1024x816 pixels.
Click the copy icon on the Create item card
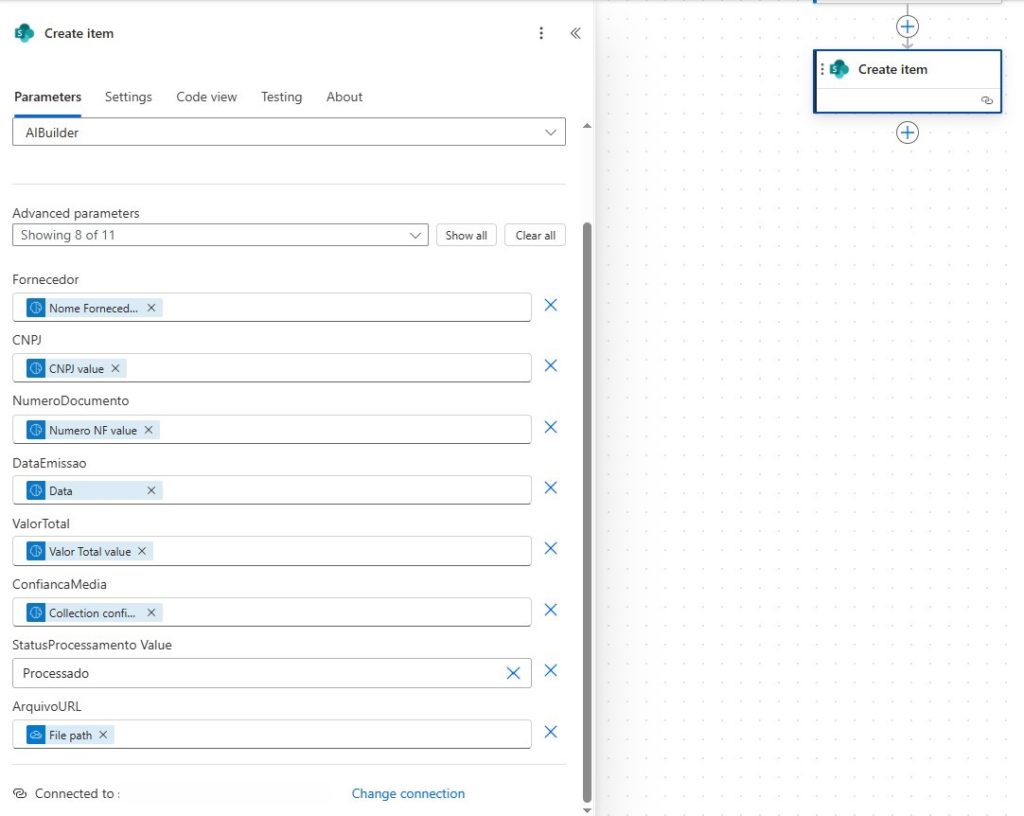[987, 100]
